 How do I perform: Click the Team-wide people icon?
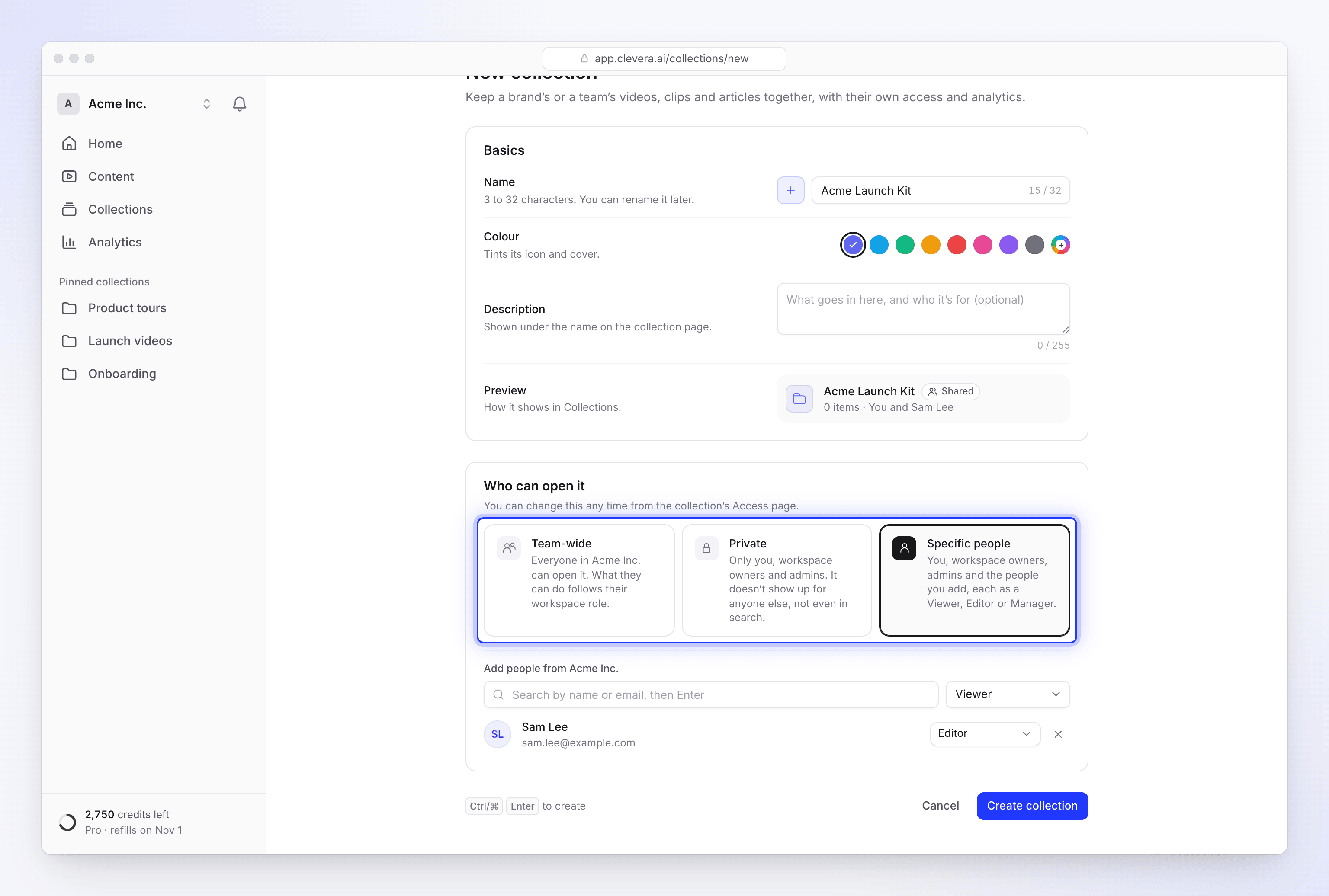(509, 548)
